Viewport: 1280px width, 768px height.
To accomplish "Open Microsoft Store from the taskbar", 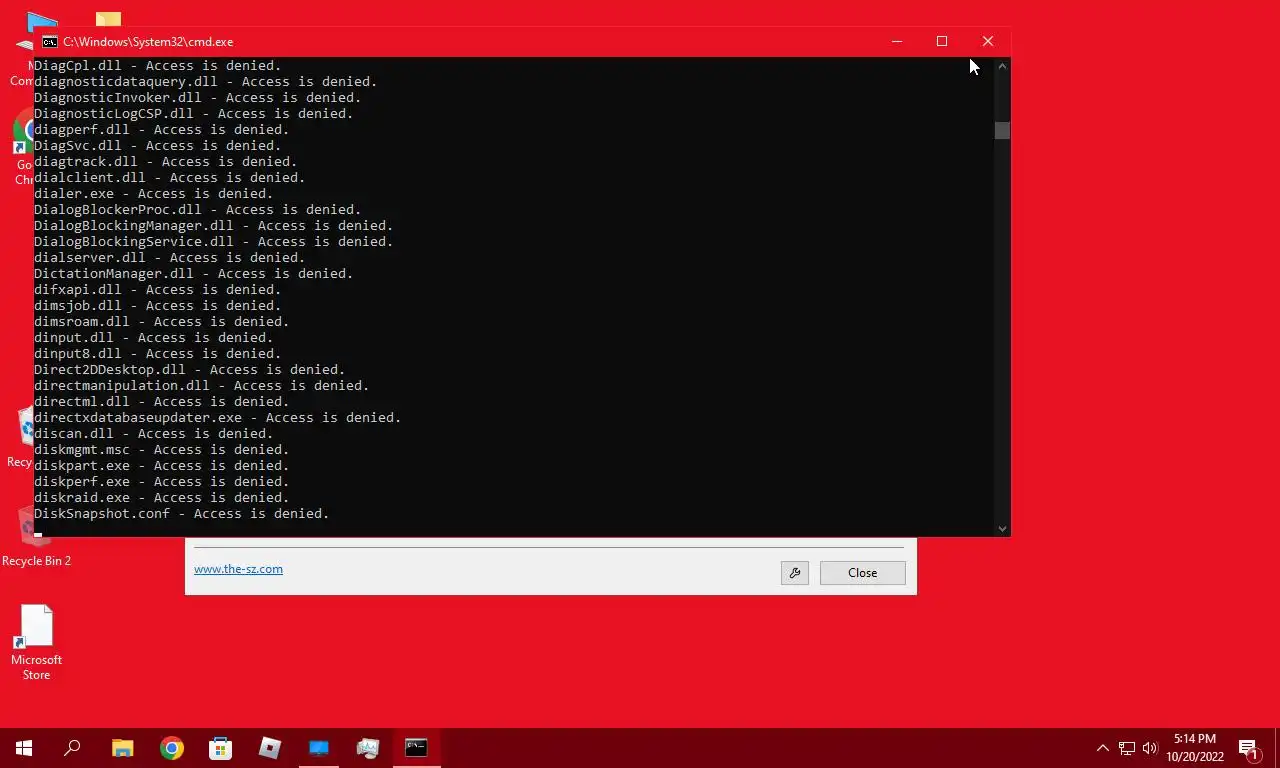I will coord(220,748).
